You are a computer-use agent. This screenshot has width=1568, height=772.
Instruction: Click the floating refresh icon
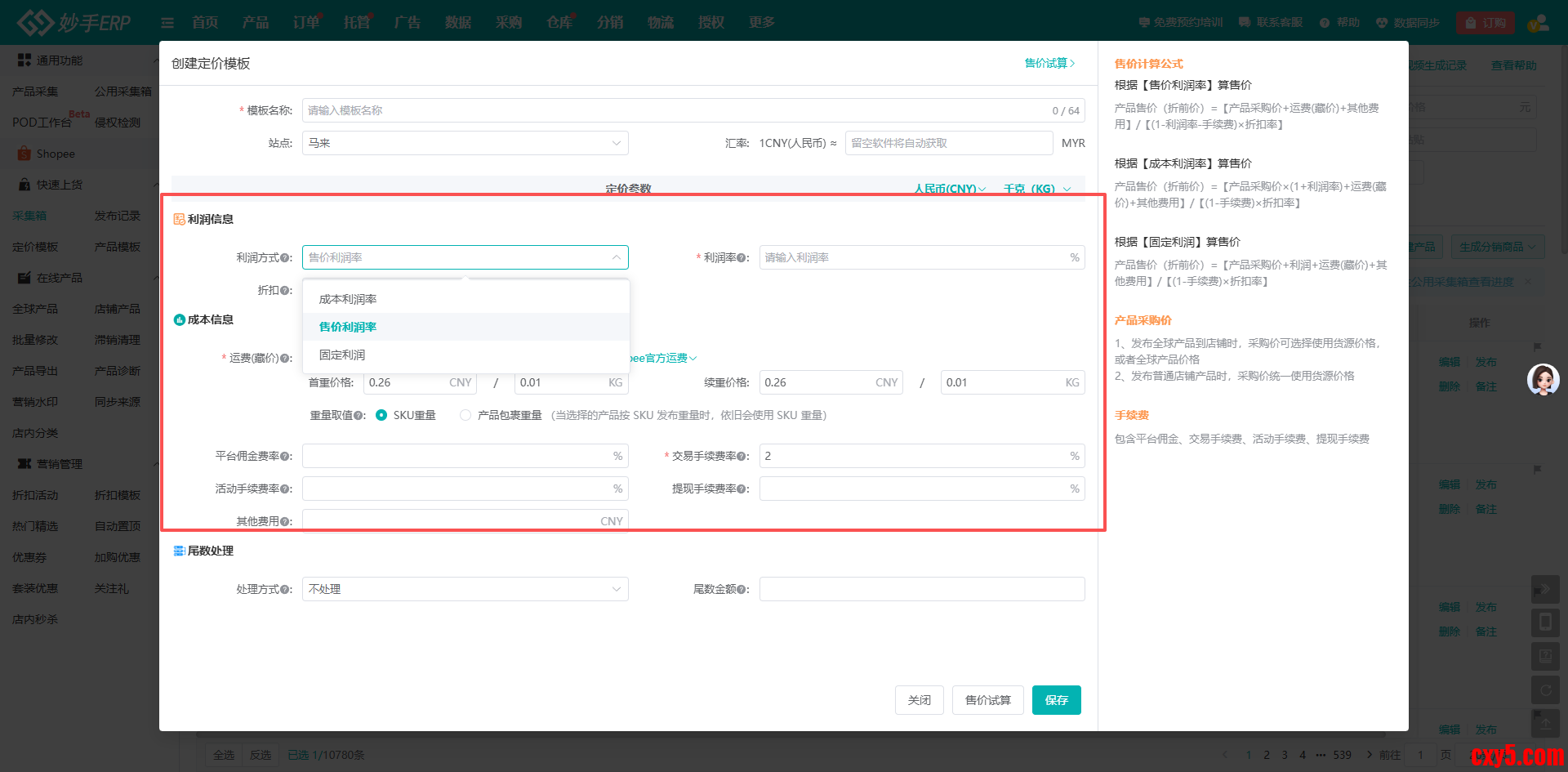[1545, 690]
